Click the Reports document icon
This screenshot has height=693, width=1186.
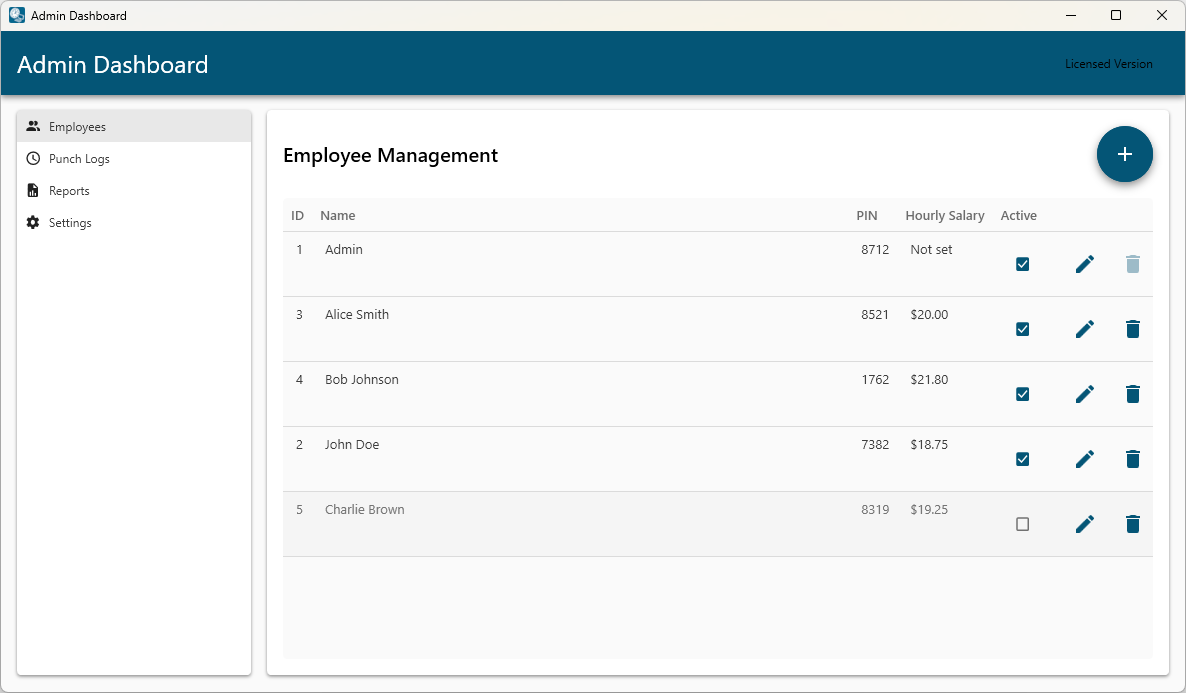(31, 190)
